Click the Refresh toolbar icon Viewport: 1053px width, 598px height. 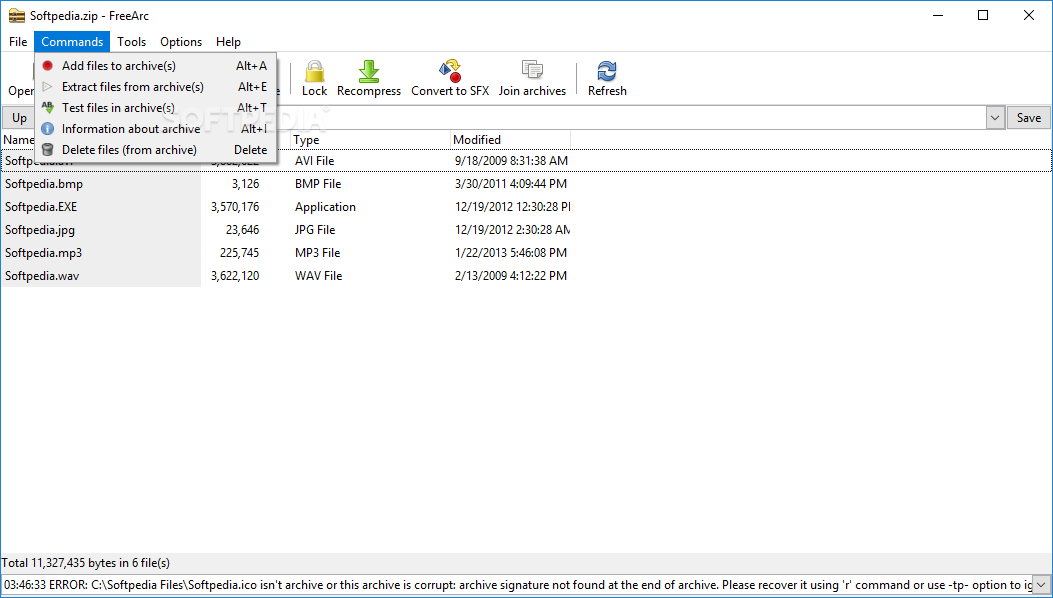coord(607,71)
